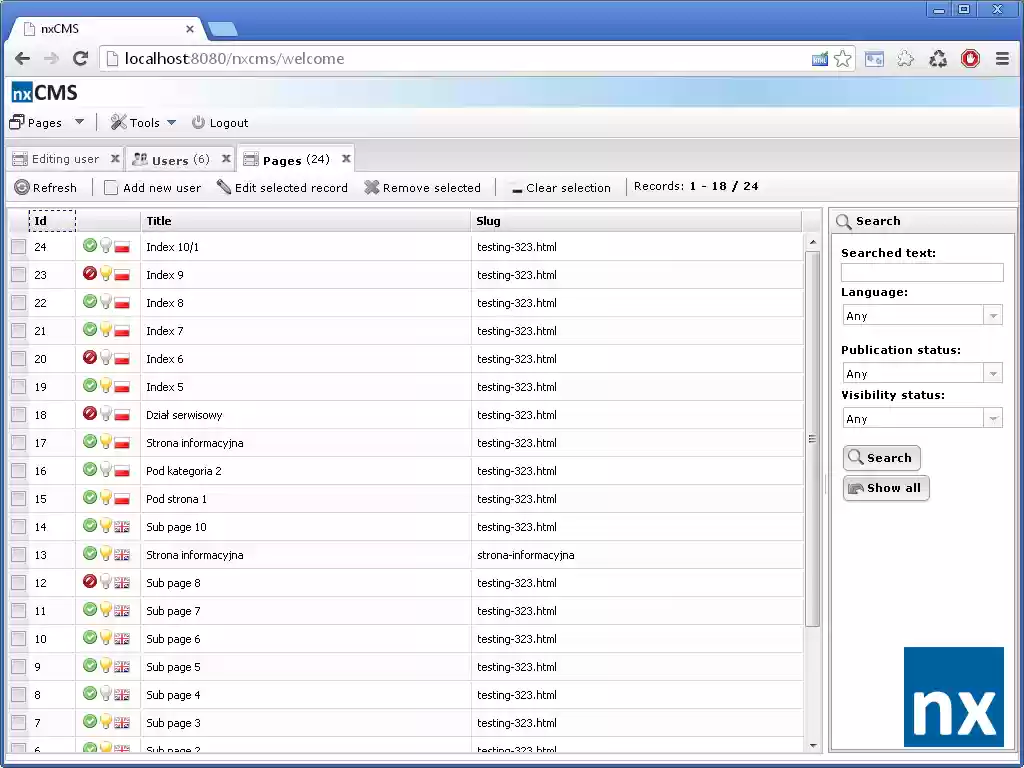Check the row checkbox for page Id 24

coord(18,247)
